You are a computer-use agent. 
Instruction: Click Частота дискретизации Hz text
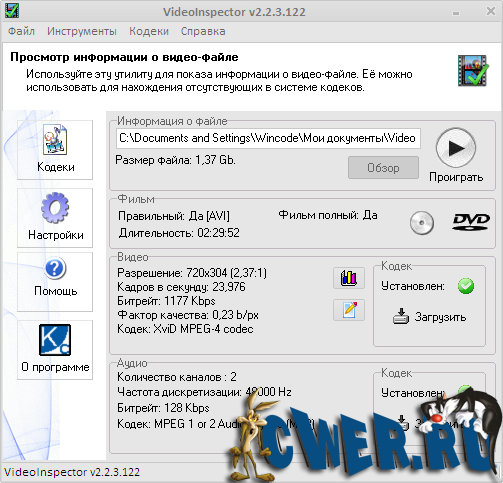[x=204, y=392]
